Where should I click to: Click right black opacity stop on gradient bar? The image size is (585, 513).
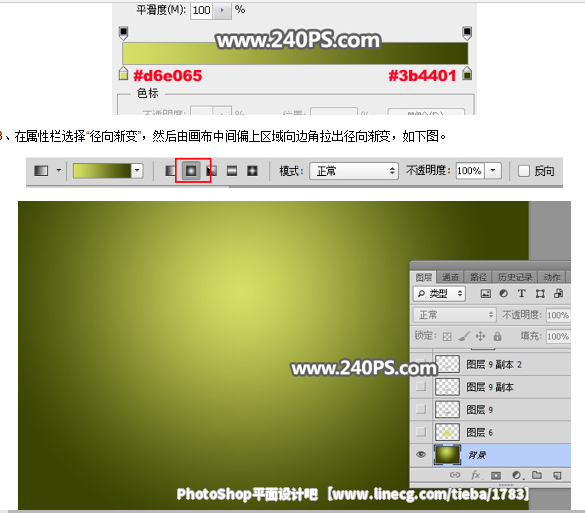(467, 33)
